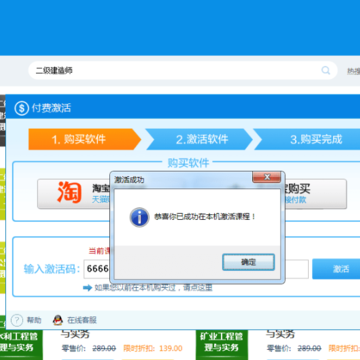The image size is (360, 360).
Task: Click the question mark help icon
Action: [x=17, y=320]
